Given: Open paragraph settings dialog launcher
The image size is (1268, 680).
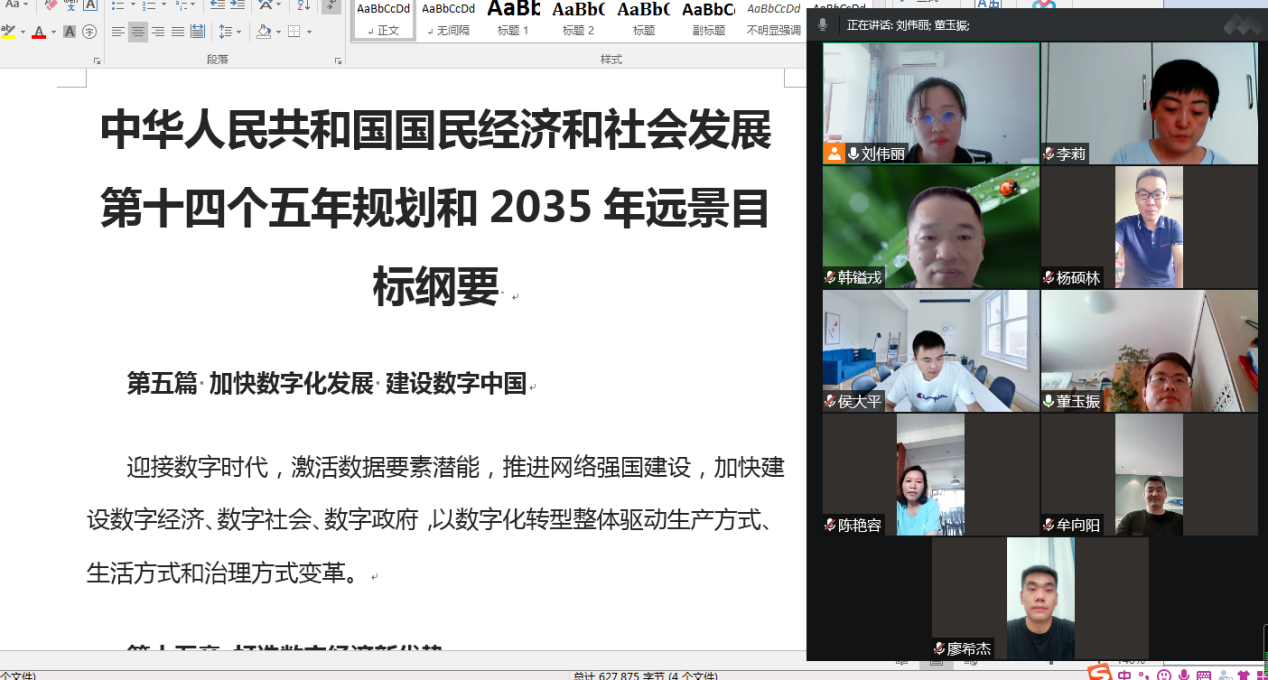Looking at the screenshot, I should click(x=339, y=61).
